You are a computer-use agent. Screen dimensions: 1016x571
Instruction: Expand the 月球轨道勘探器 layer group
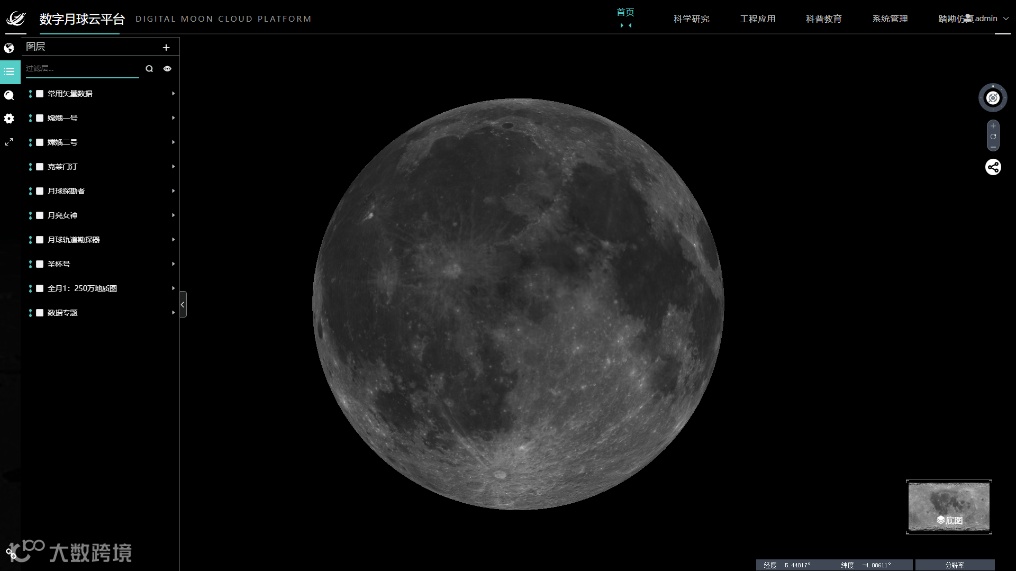click(173, 240)
